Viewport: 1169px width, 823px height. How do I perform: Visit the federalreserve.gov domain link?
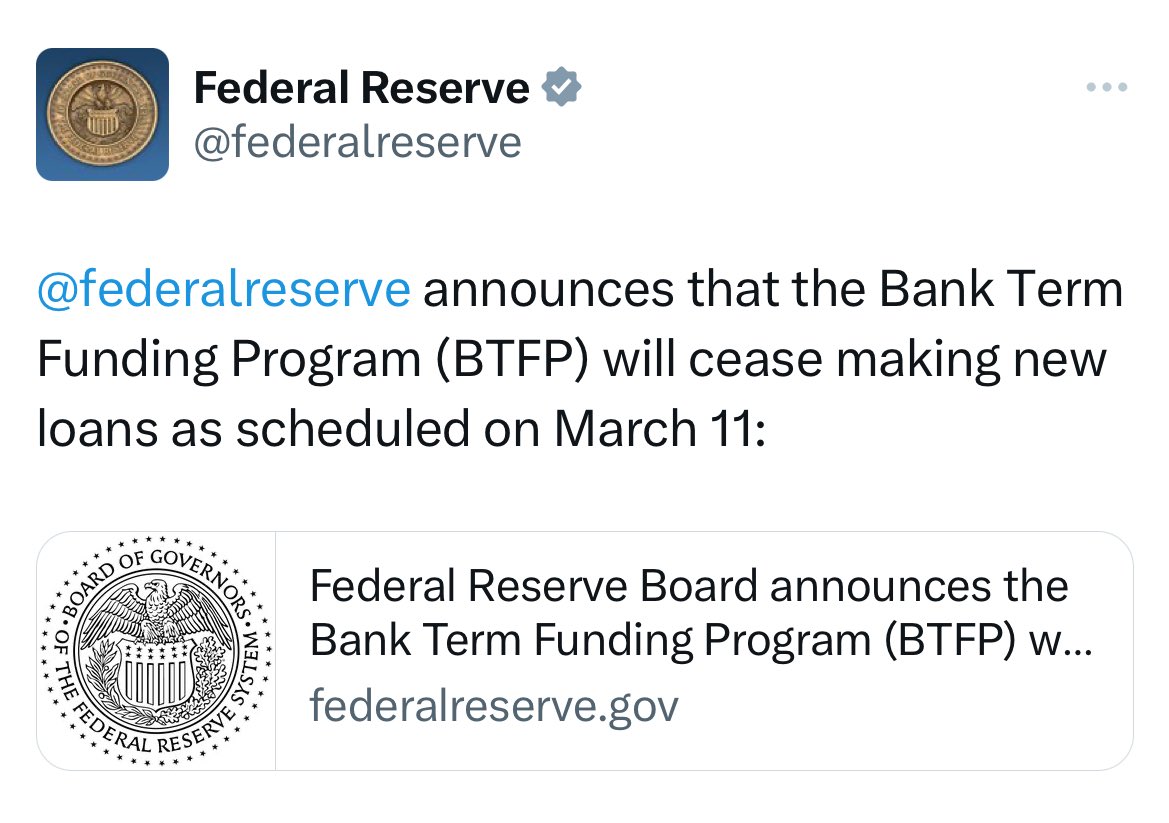pos(494,706)
